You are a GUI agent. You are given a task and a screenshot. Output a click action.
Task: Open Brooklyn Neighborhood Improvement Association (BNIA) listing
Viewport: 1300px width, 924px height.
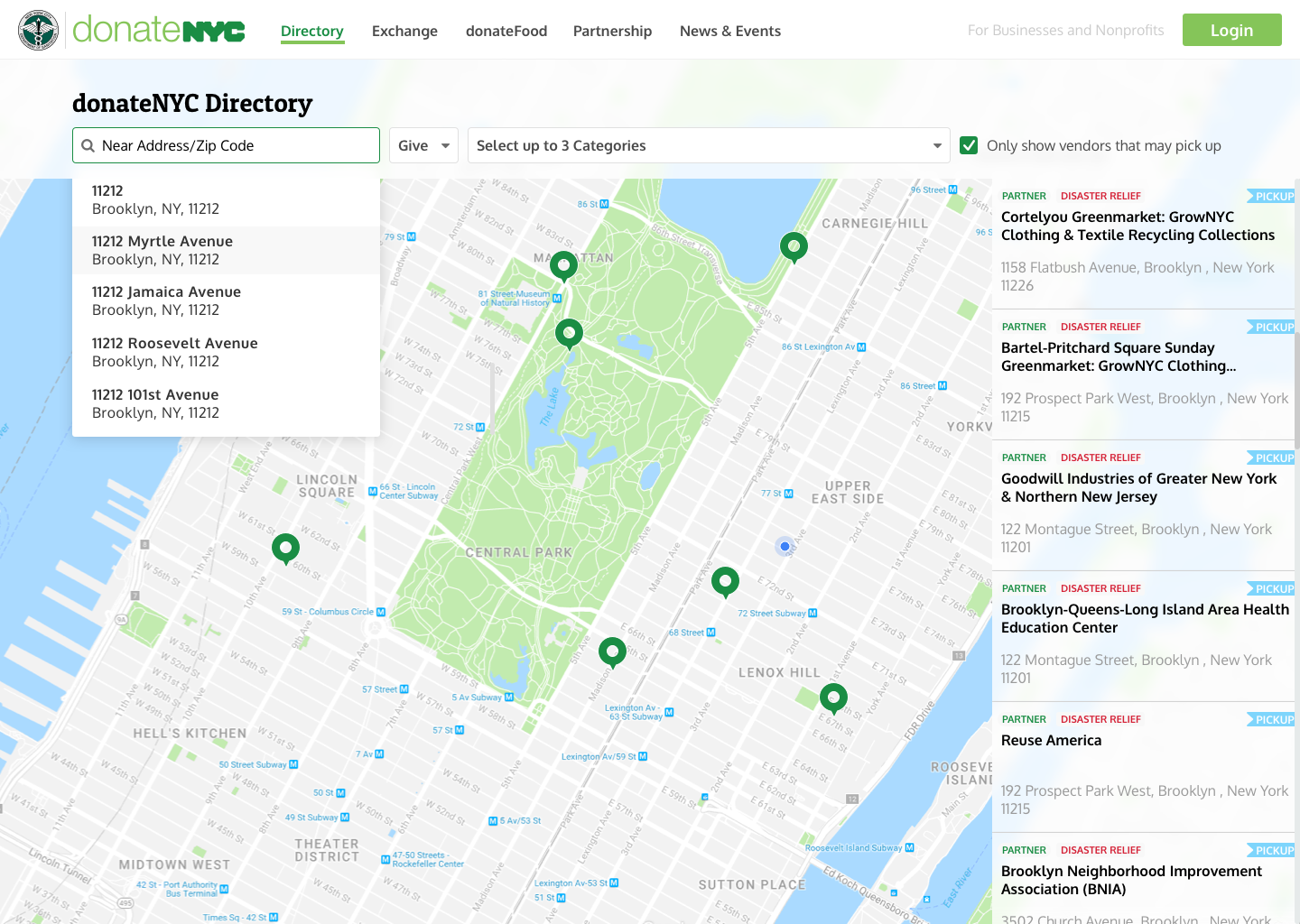click(1132, 880)
